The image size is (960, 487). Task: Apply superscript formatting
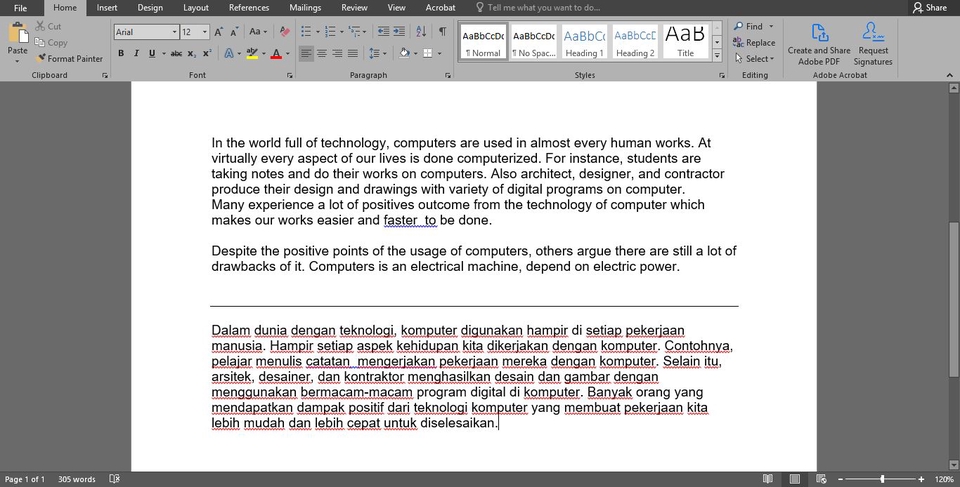click(207, 53)
